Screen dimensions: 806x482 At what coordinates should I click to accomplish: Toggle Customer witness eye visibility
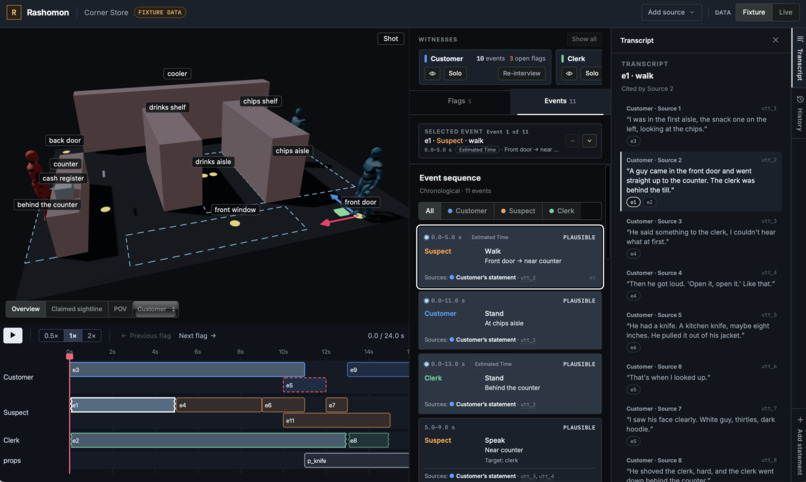tap(432, 73)
